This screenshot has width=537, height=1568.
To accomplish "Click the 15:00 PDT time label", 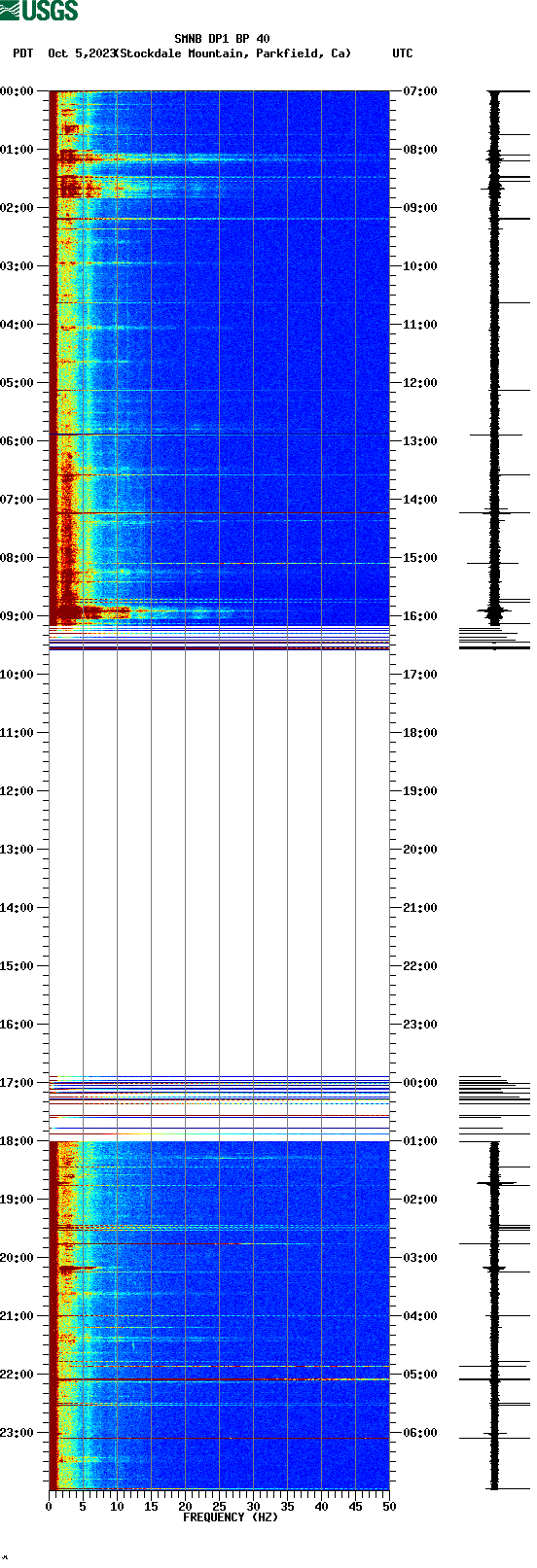I will click(18, 966).
